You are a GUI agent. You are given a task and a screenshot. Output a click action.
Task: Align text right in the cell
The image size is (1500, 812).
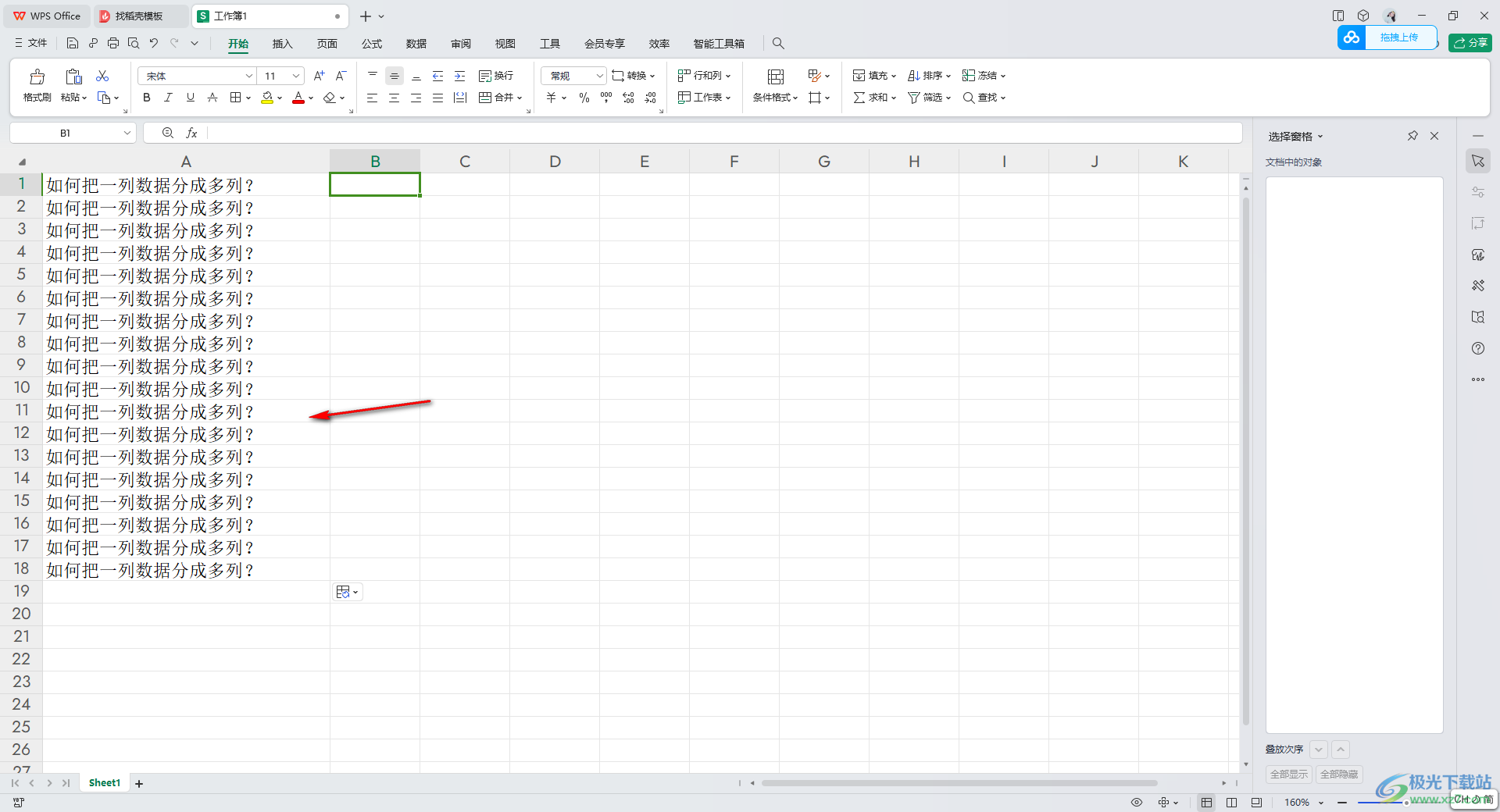416,98
